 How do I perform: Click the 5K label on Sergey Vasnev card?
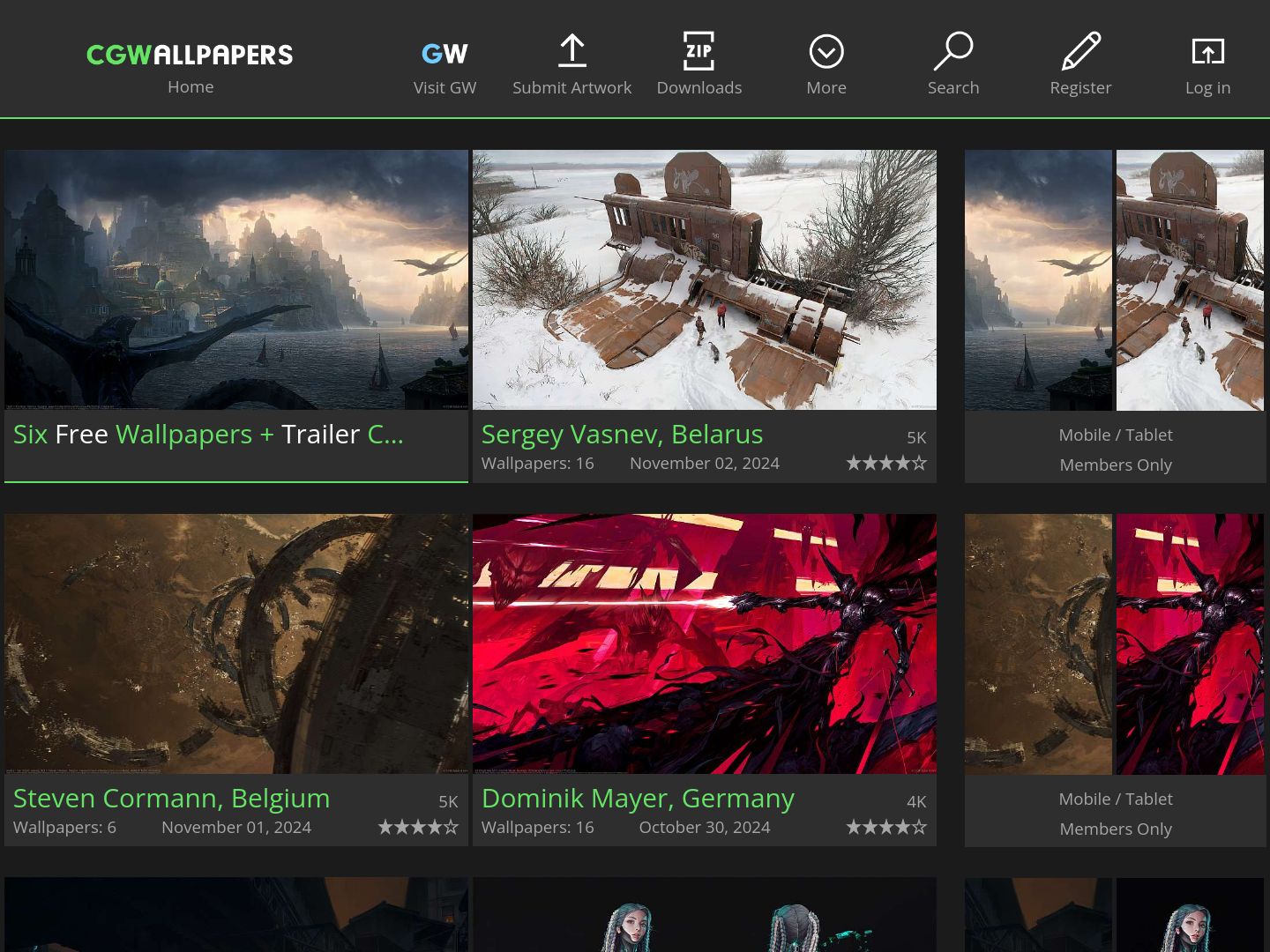(916, 437)
